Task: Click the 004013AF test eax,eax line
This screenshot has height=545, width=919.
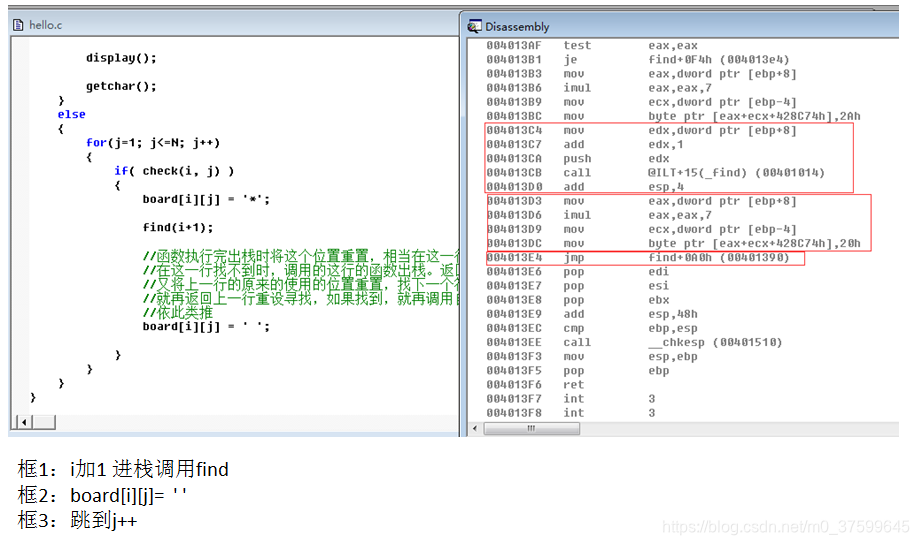Action: [592, 46]
